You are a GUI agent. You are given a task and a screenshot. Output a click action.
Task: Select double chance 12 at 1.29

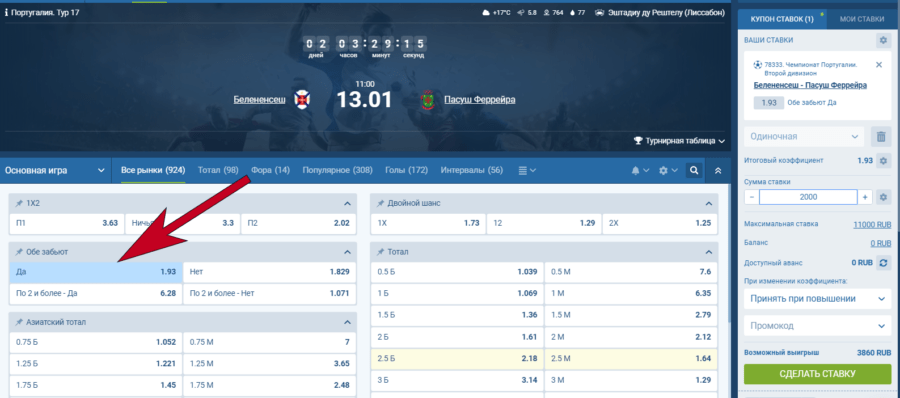[544, 223]
